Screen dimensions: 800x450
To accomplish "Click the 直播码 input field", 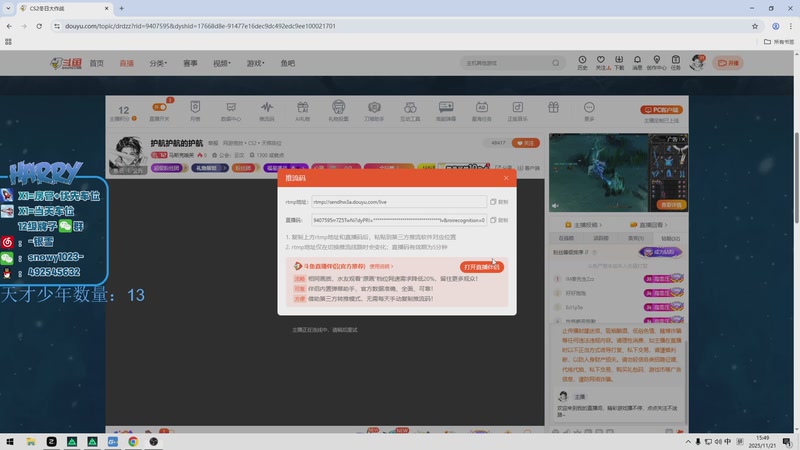I will point(398,220).
